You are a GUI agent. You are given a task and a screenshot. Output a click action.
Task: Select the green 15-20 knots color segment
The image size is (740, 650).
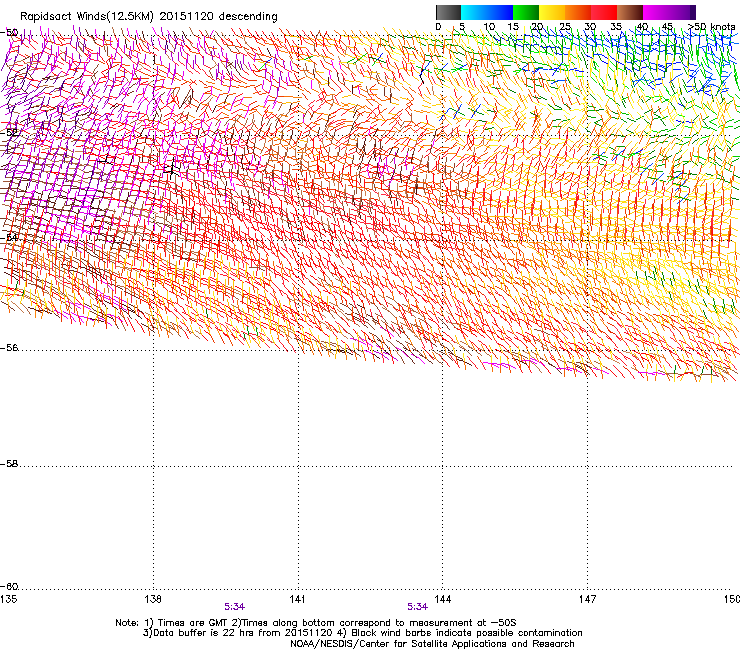526,12
